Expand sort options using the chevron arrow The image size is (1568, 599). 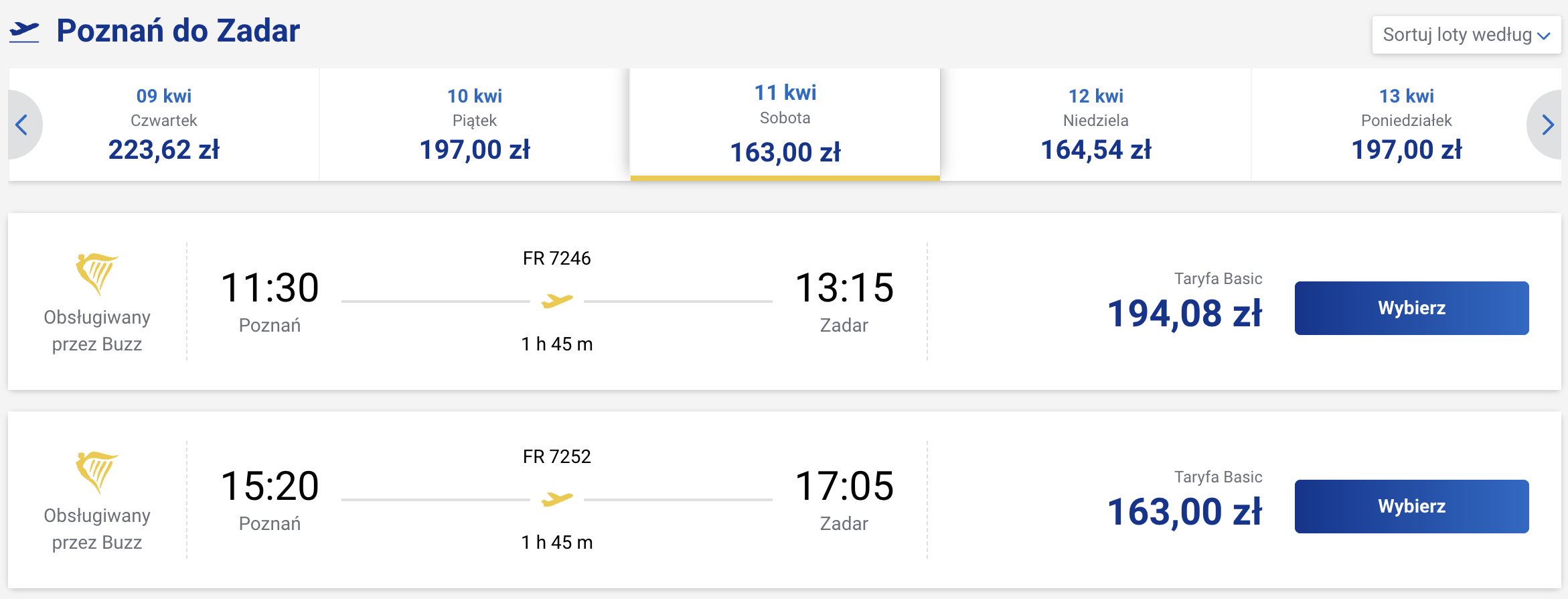click(1544, 36)
